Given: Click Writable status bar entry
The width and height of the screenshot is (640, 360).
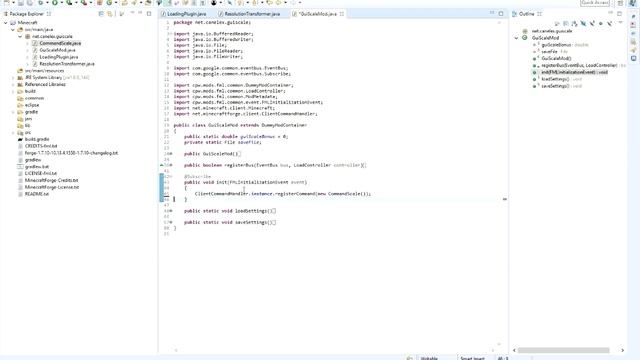Looking at the screenshot, I should tap(429, 358).
